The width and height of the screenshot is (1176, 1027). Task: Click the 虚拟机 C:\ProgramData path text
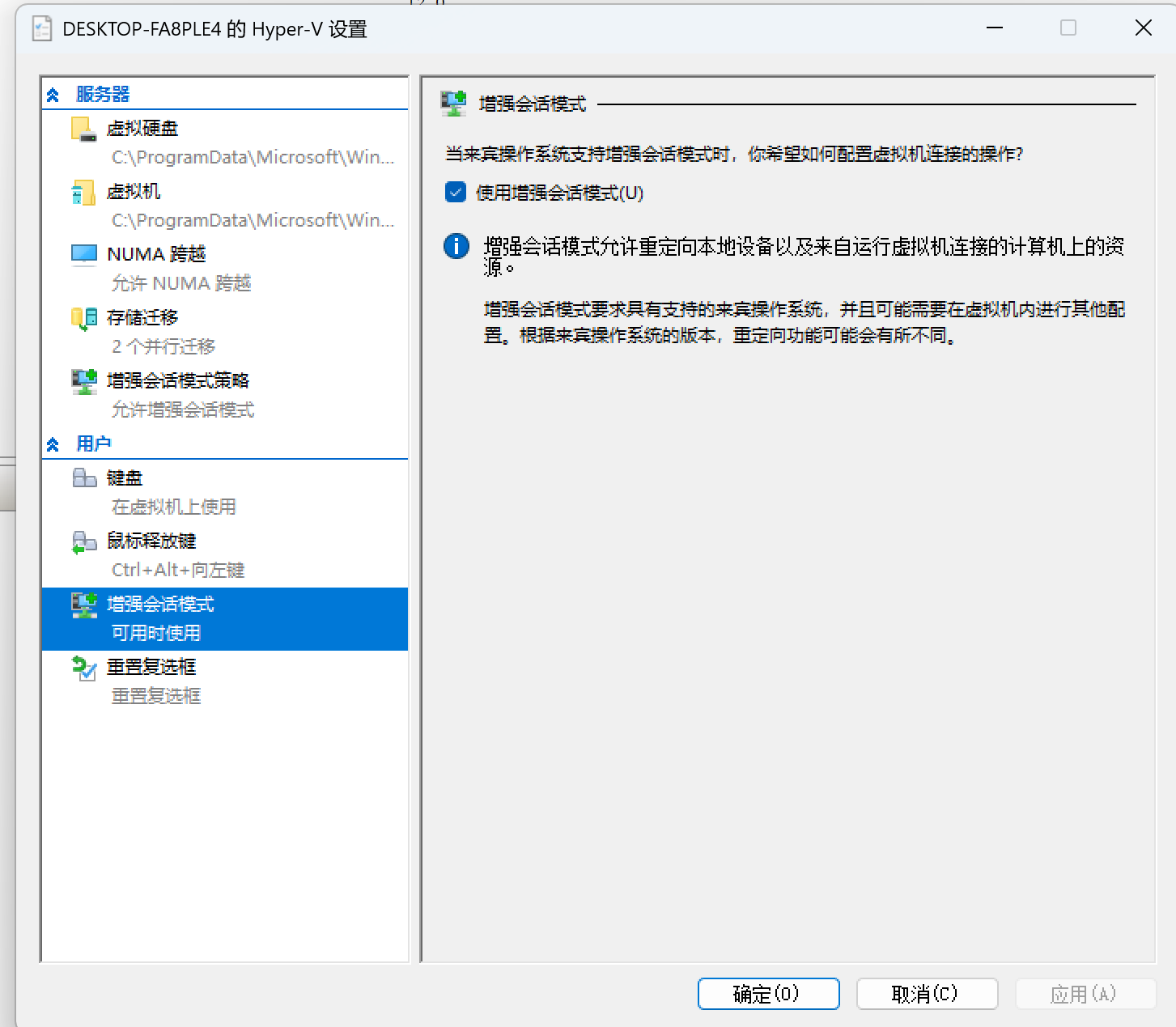coord(253,220)
